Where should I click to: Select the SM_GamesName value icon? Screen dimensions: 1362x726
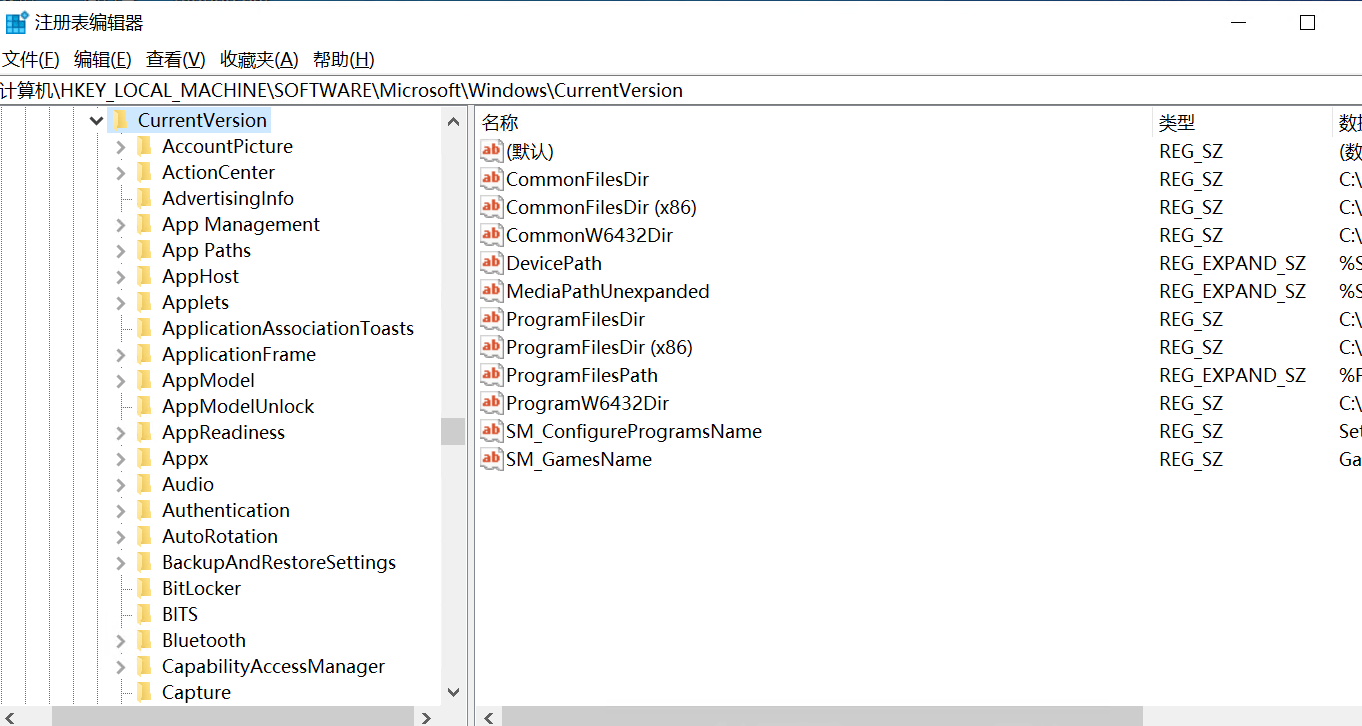(x=491, y=459)
